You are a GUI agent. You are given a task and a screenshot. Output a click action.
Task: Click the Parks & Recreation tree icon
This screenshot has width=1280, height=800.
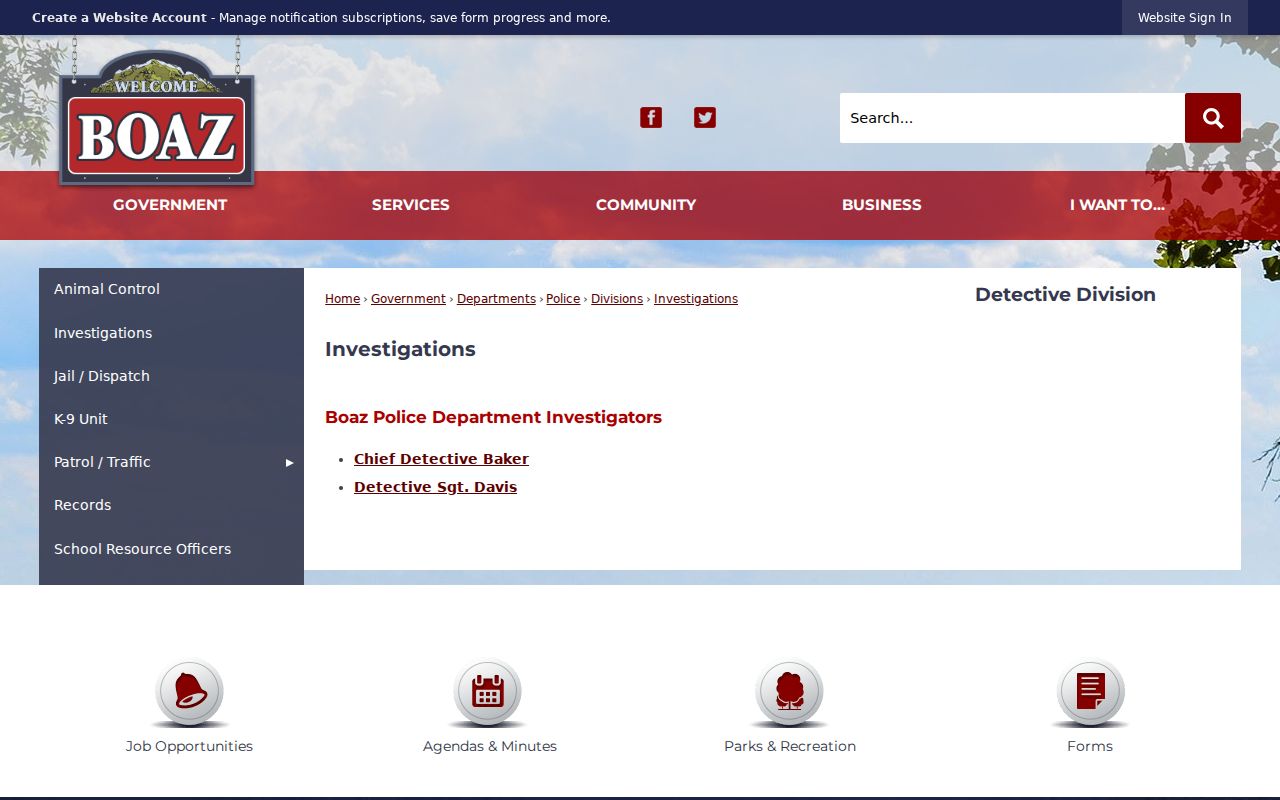coord(790,692)
